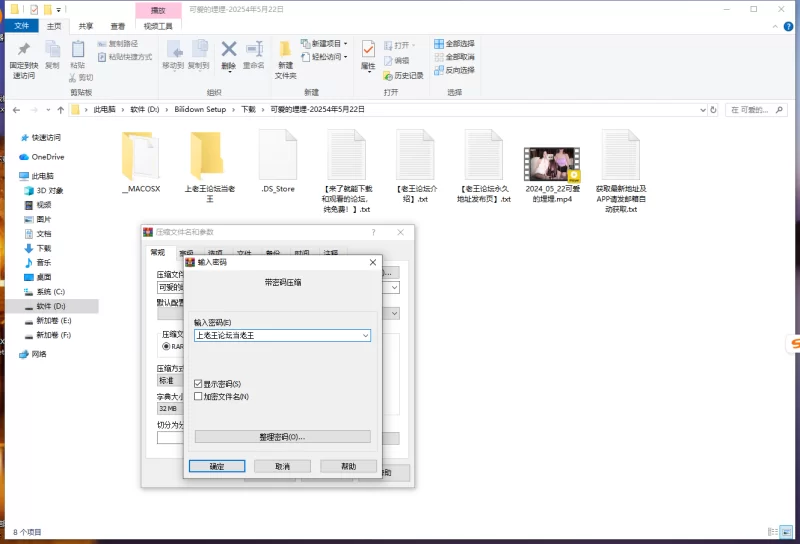
Task: Open OneDrive in the navigation pane
Action: (47, 157)
